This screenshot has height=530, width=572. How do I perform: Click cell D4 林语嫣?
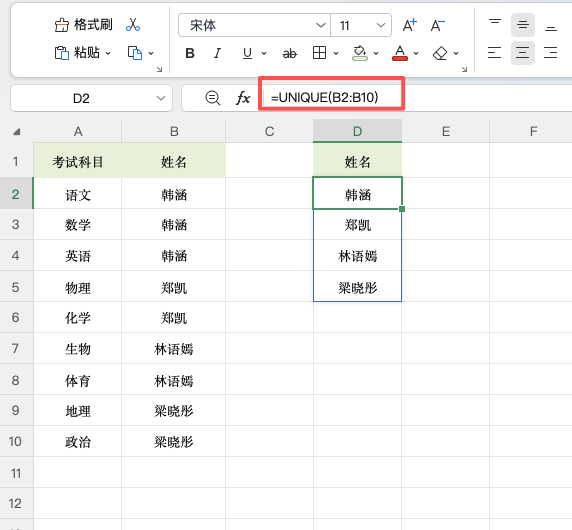[x=358, y=256]
